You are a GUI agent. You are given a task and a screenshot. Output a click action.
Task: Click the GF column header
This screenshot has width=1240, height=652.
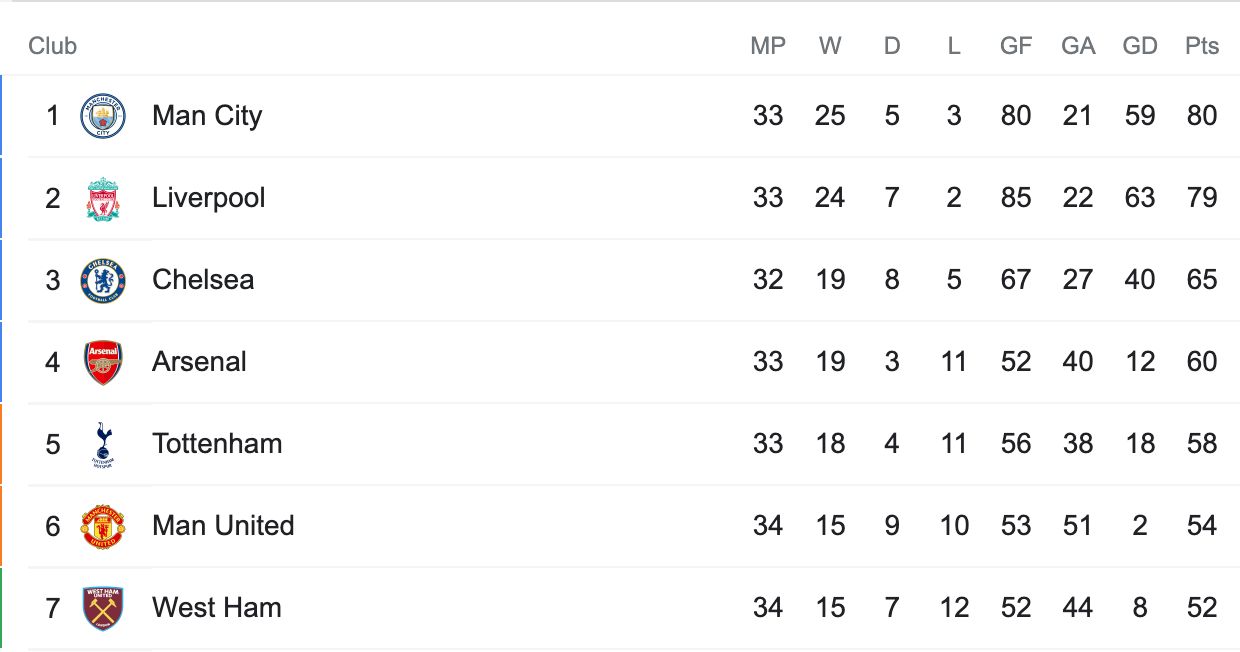coord(1016,46)
